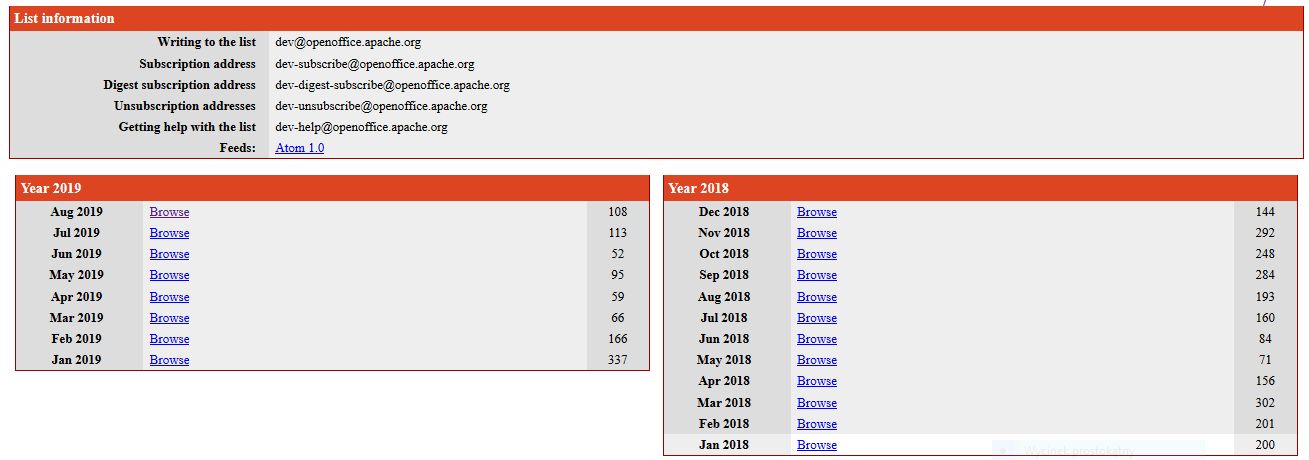Browse the Jun 2018 archive

[x=817, y=339]
